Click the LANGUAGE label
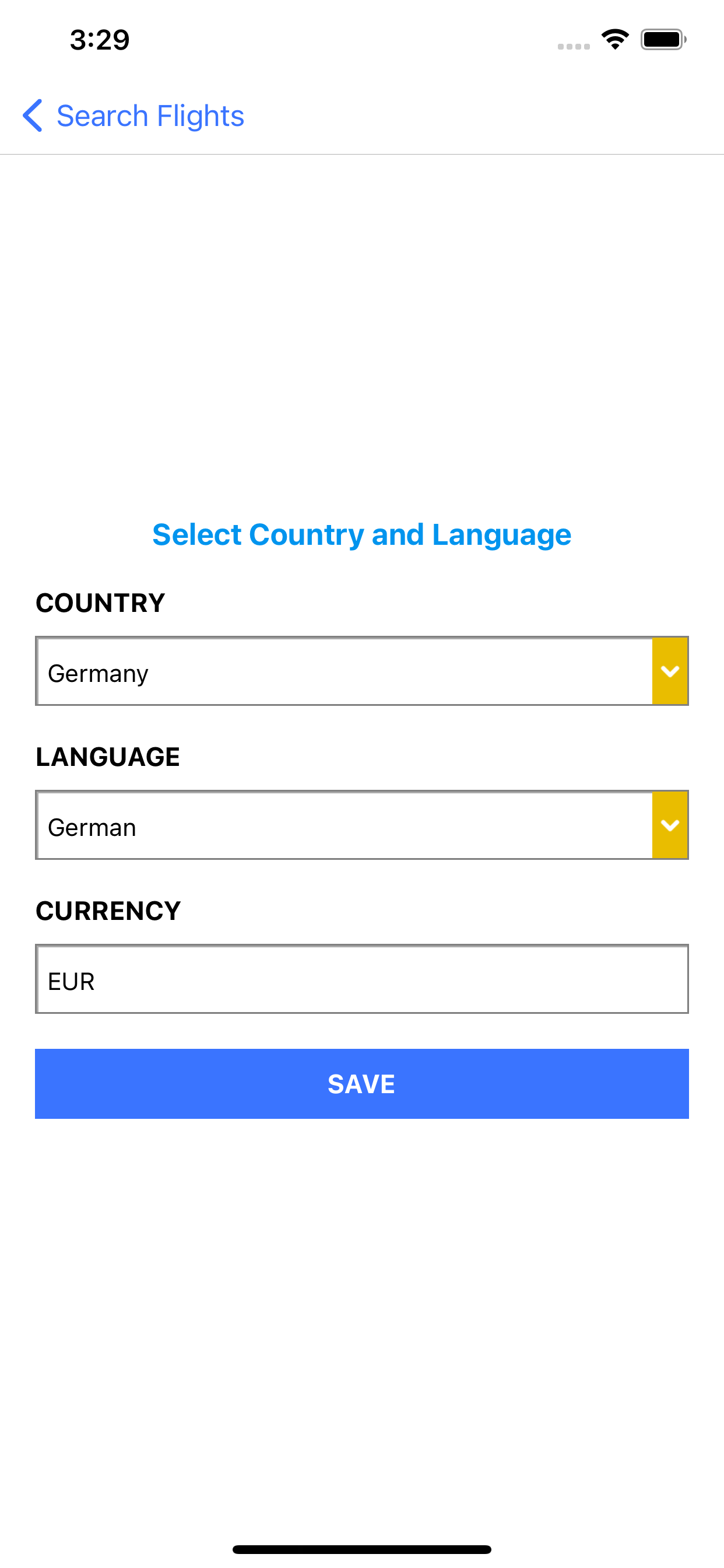 click(x=108, y=757)
